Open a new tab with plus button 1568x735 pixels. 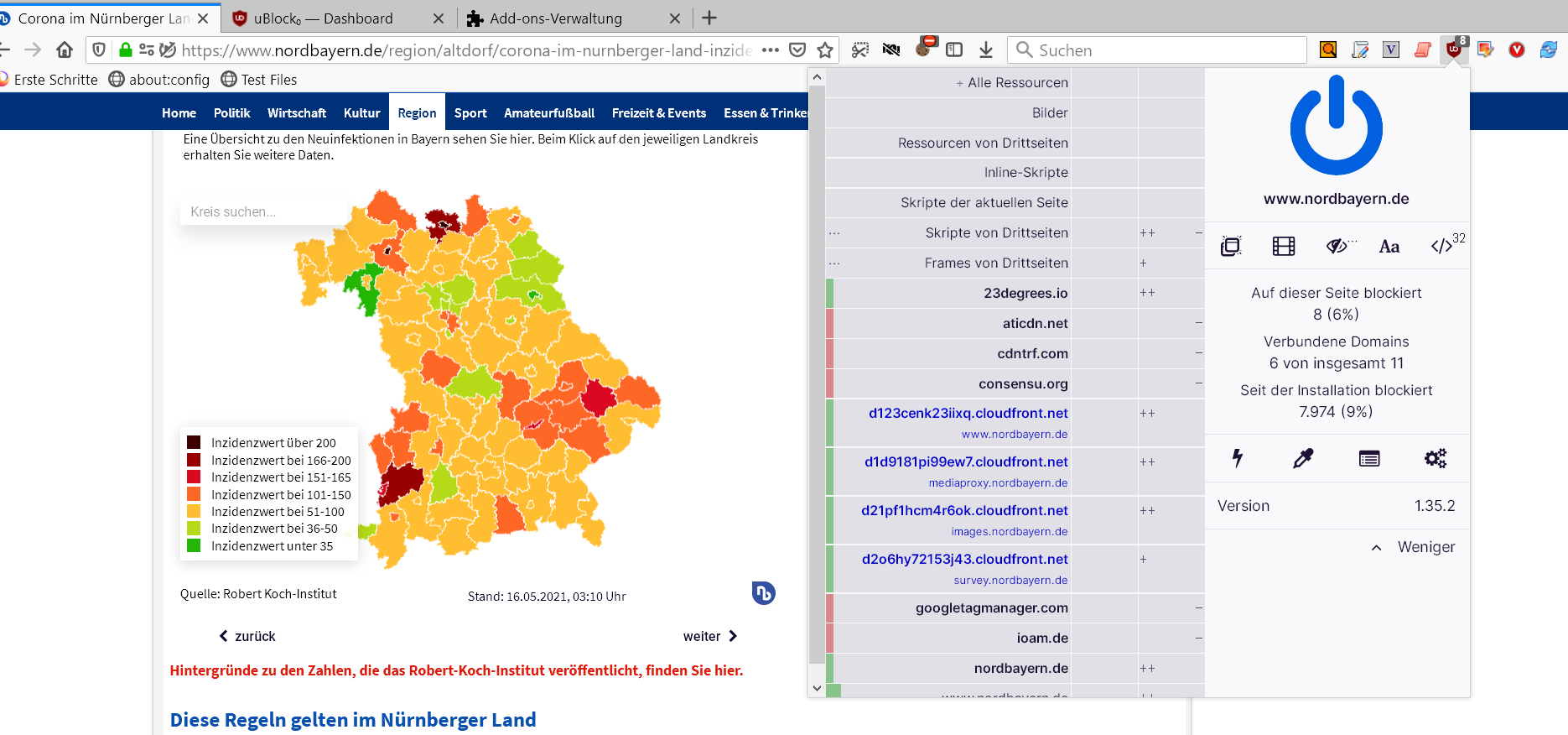709,18
